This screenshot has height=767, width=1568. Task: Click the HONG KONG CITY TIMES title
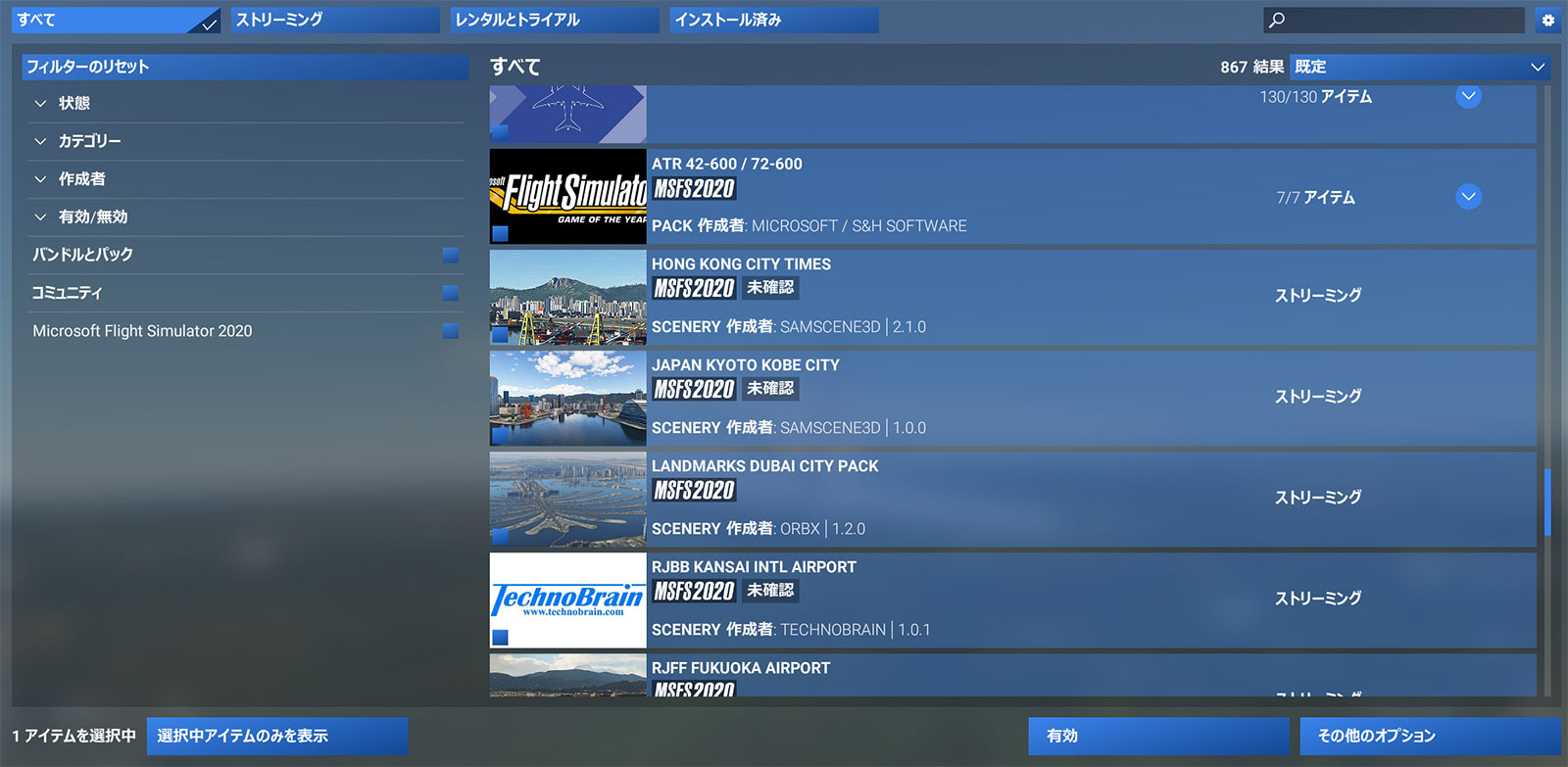pyautogui.click(x=741, y=264)
